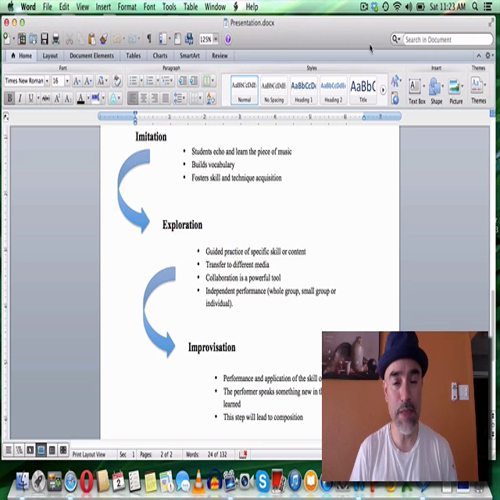
Task: Launch Opera from the Dock
Action: 86,481
